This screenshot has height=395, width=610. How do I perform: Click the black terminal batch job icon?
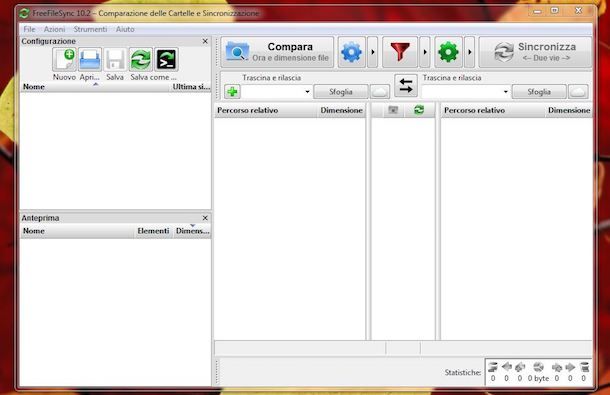click(167, 60)
